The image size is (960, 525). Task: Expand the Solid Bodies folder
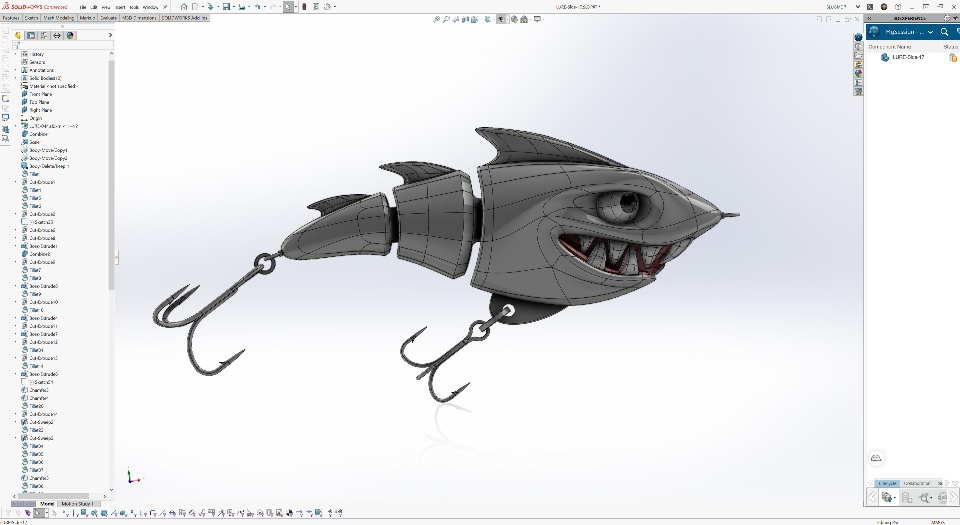14,78
